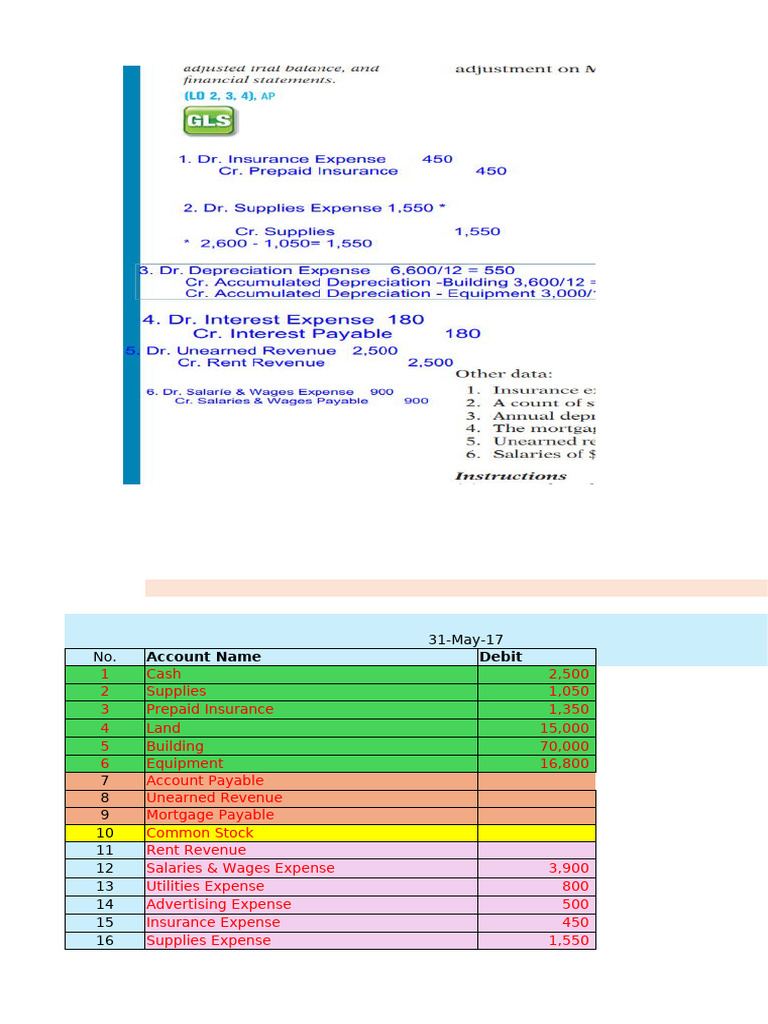
Task: Click the Insurance Expense debit 450
Action: (537, 923)
